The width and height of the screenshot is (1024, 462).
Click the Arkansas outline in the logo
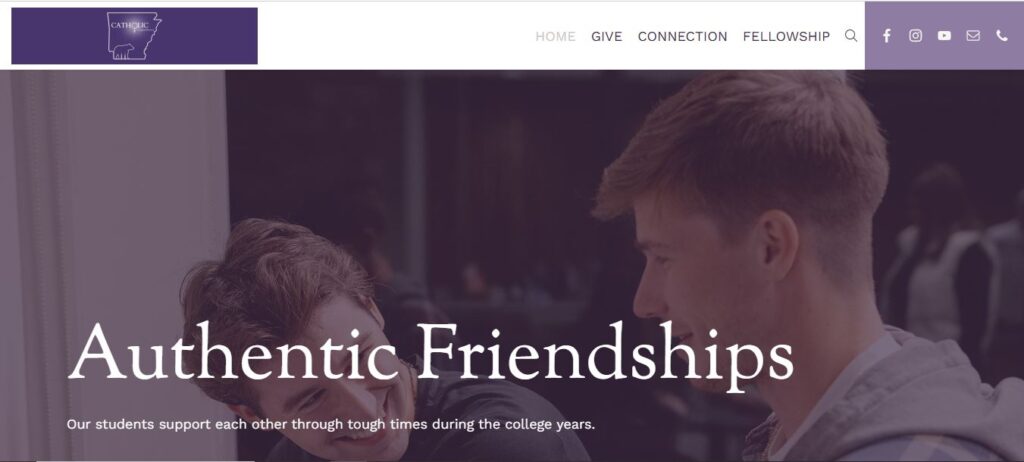point(134,36)
